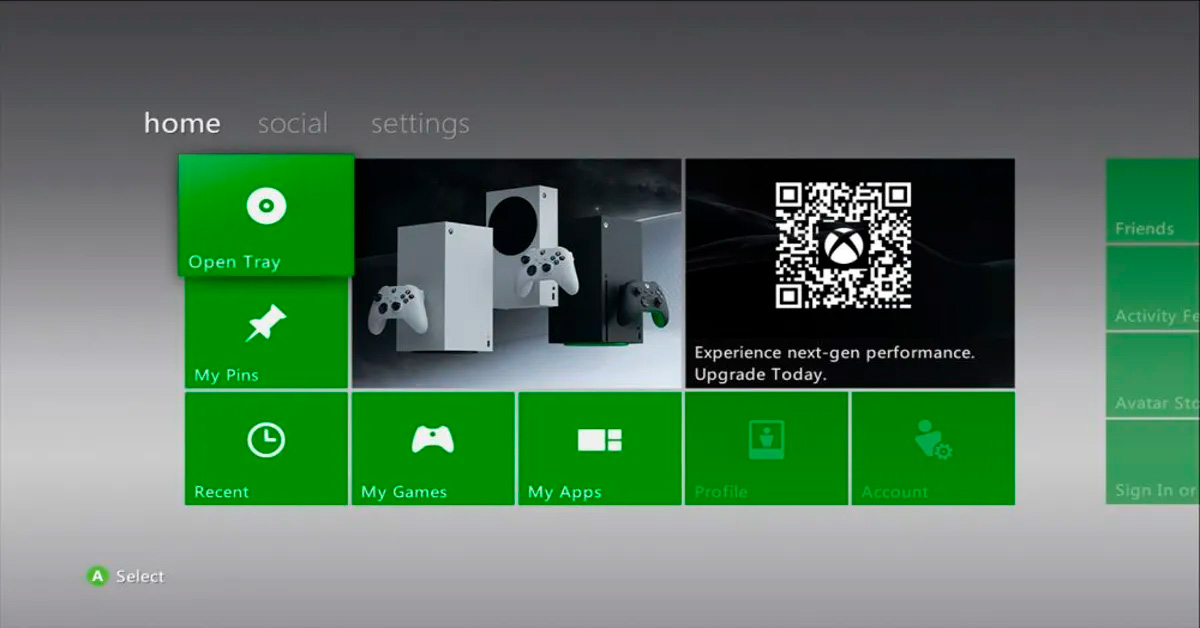The height and width of the screenshot is (628, 1200).
Task: Select the dimmed Profile tile icon
Action: (766, 440)
